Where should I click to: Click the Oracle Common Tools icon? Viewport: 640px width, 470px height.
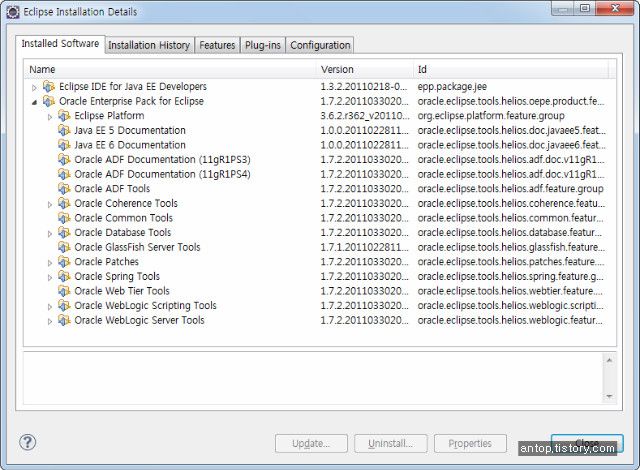point(64,218)
